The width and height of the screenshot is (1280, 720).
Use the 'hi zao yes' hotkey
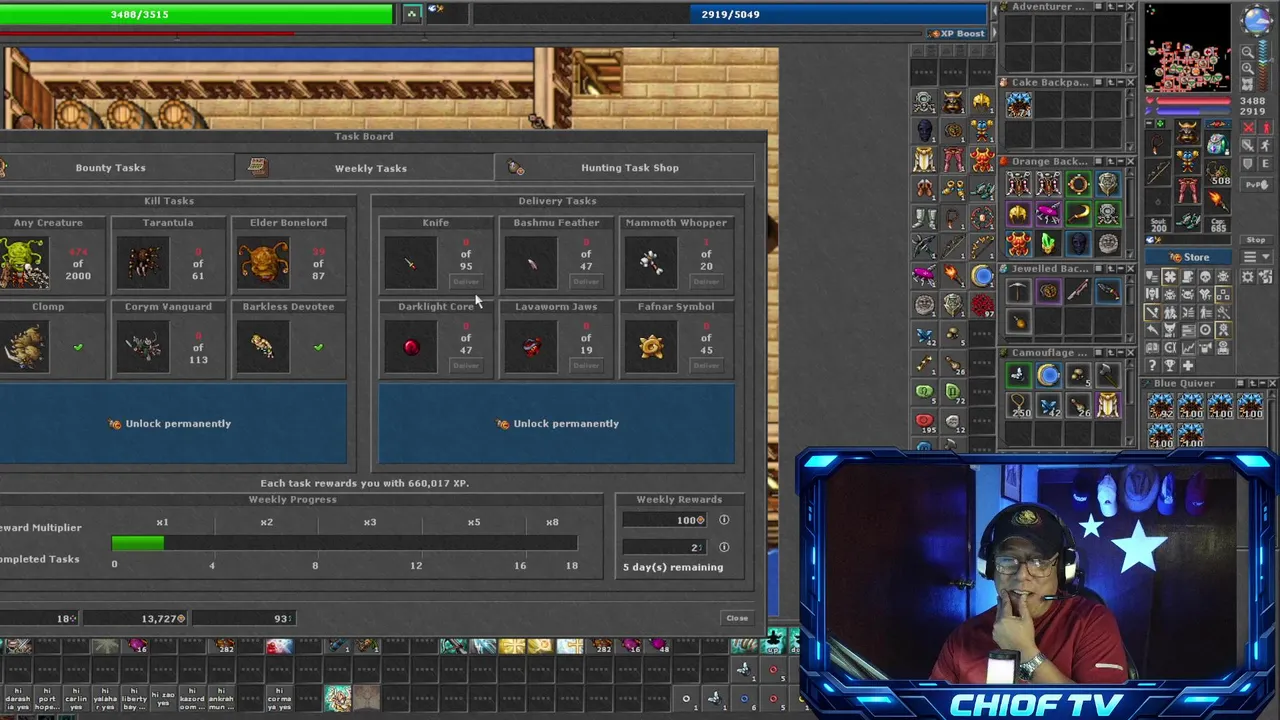(x=163, y=698)
